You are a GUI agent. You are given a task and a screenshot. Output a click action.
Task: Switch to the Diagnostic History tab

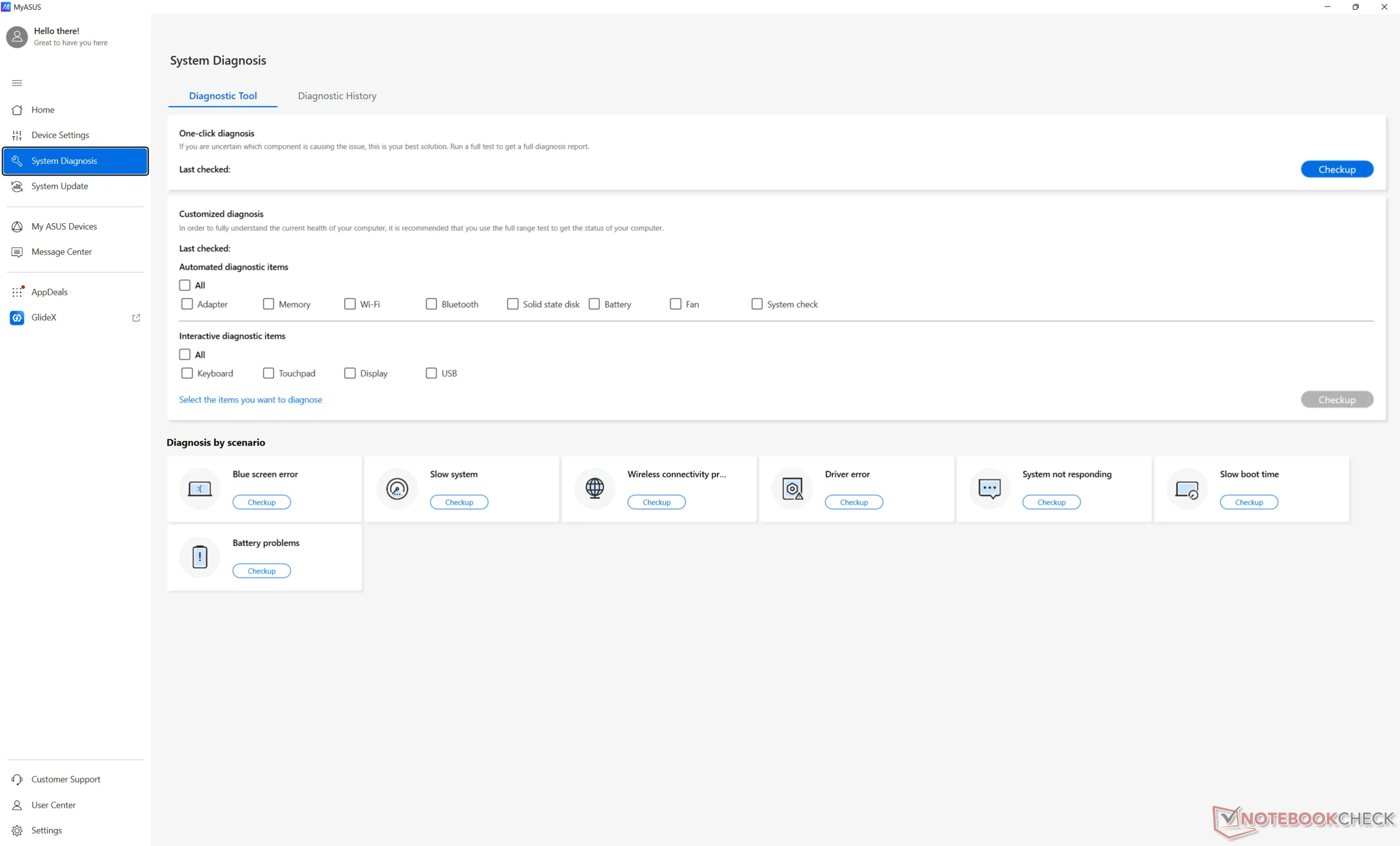point(337,96)
